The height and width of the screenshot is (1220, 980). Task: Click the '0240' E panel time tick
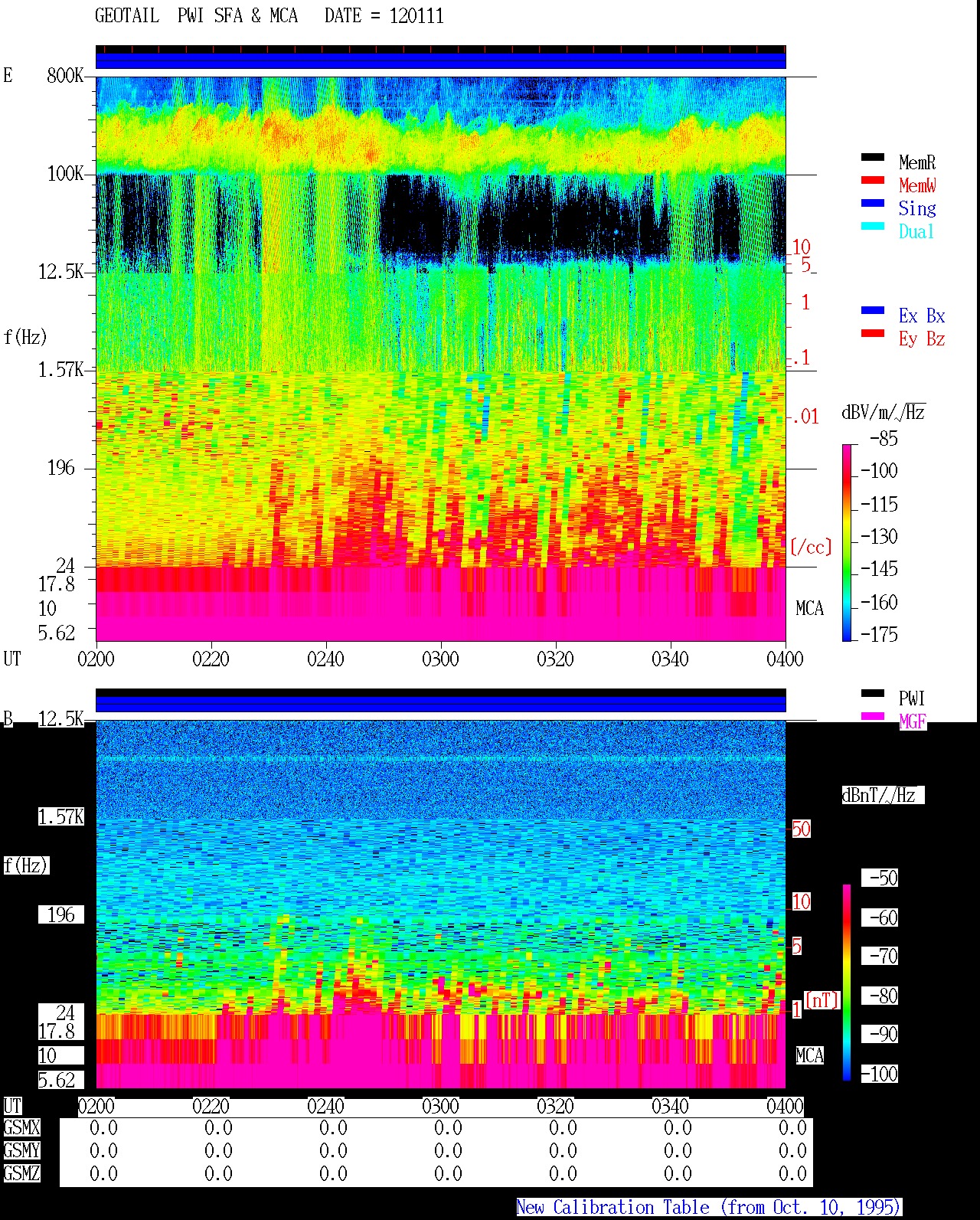[325, 659]
